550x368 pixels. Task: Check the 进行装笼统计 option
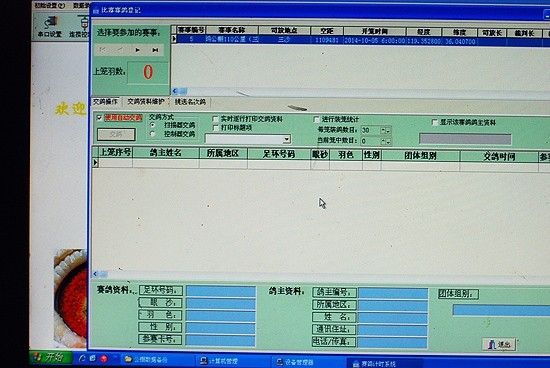pos(316,119)
